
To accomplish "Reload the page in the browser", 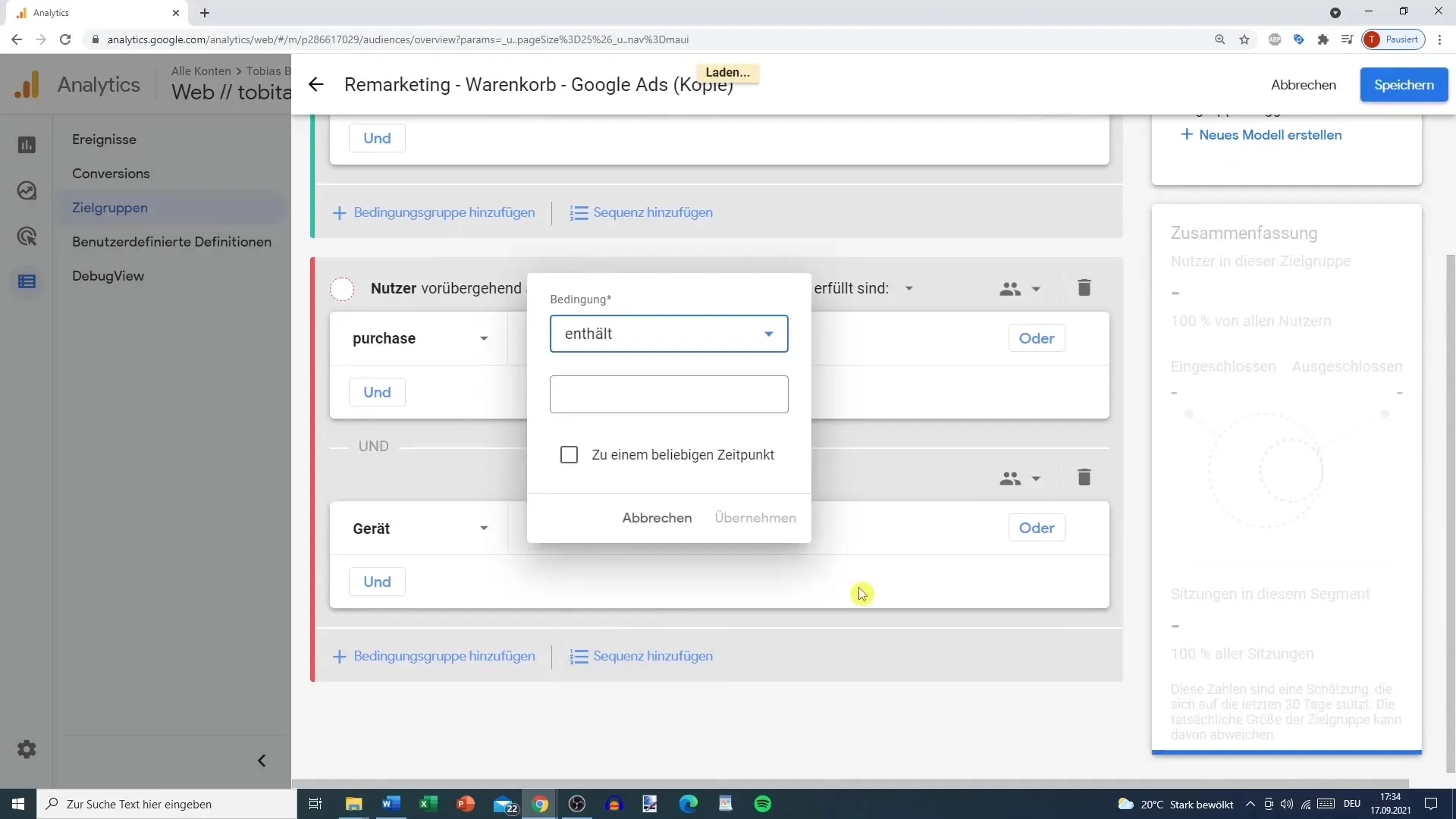I will pos(65,39).
